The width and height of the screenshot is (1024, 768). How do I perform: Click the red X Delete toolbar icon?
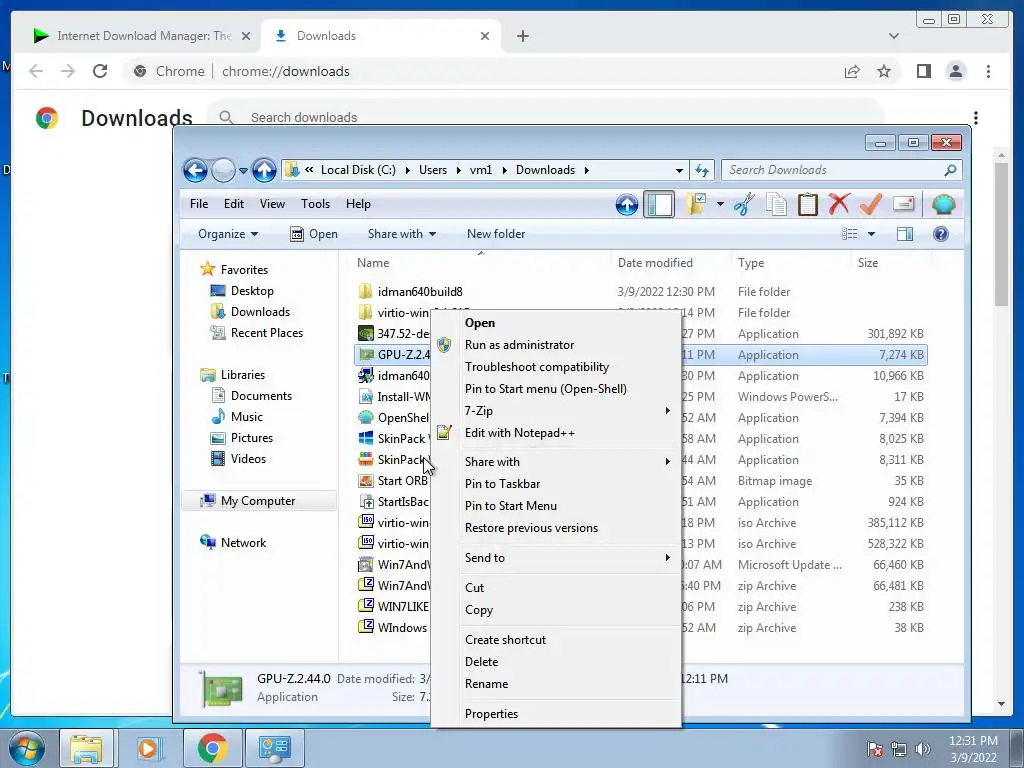(839, 204)
